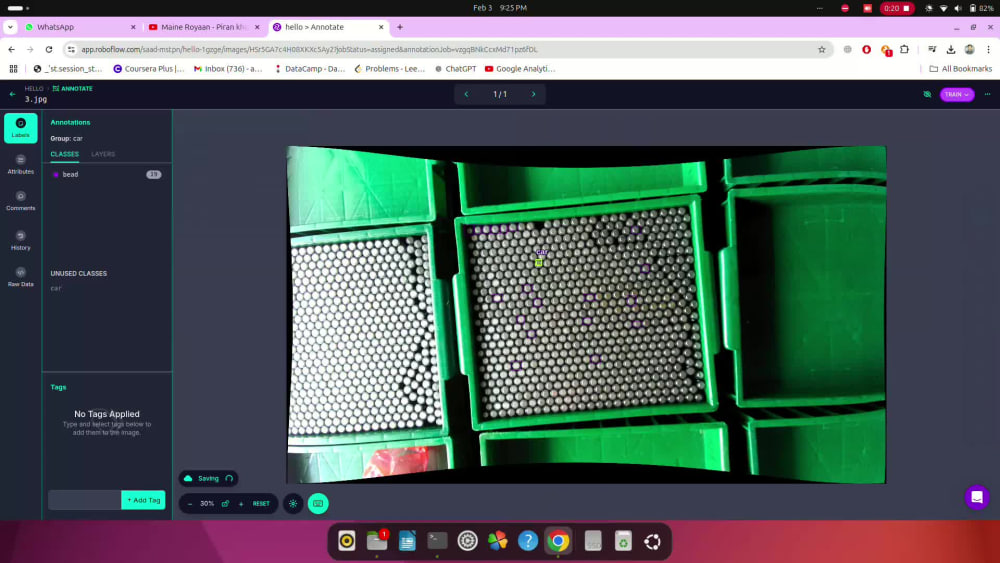
Task: Click the 30% zoom level value
Action: pyautogui.click(x=207, y=504)
